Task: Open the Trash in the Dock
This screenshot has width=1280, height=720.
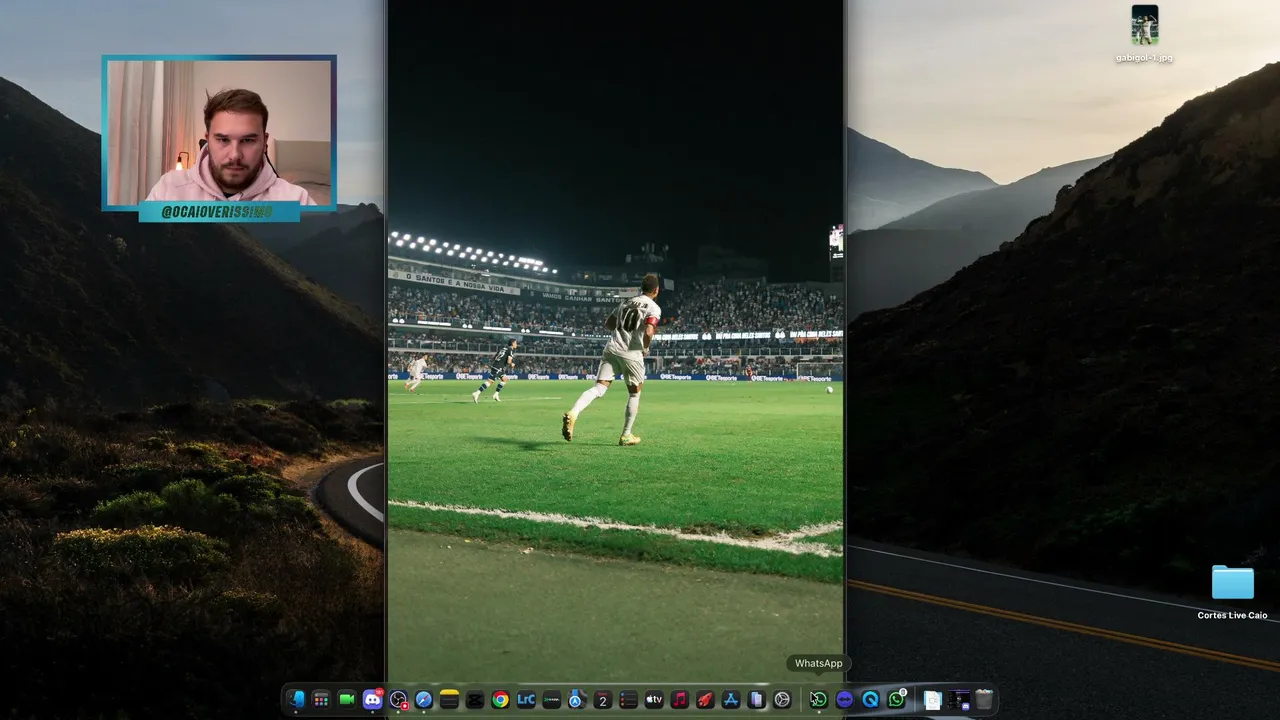Action: [984, 700]
